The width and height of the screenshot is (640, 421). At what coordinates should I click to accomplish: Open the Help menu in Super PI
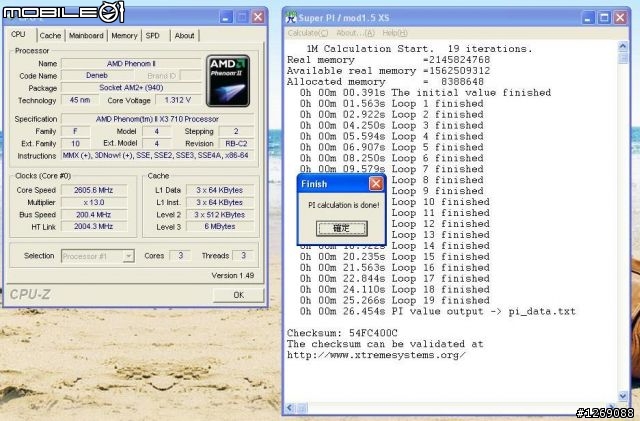(x=395, y=33)
